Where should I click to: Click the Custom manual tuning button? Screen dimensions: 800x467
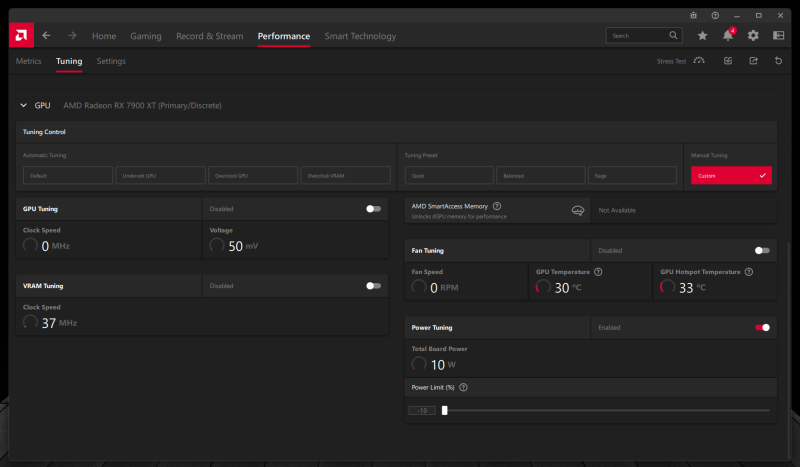click(731, 175)
